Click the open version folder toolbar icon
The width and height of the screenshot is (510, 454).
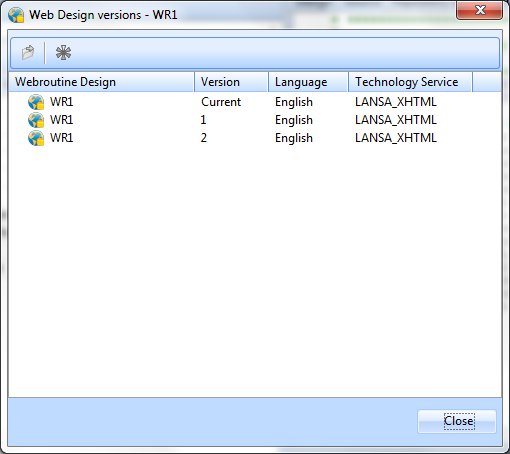click(28, 53)
